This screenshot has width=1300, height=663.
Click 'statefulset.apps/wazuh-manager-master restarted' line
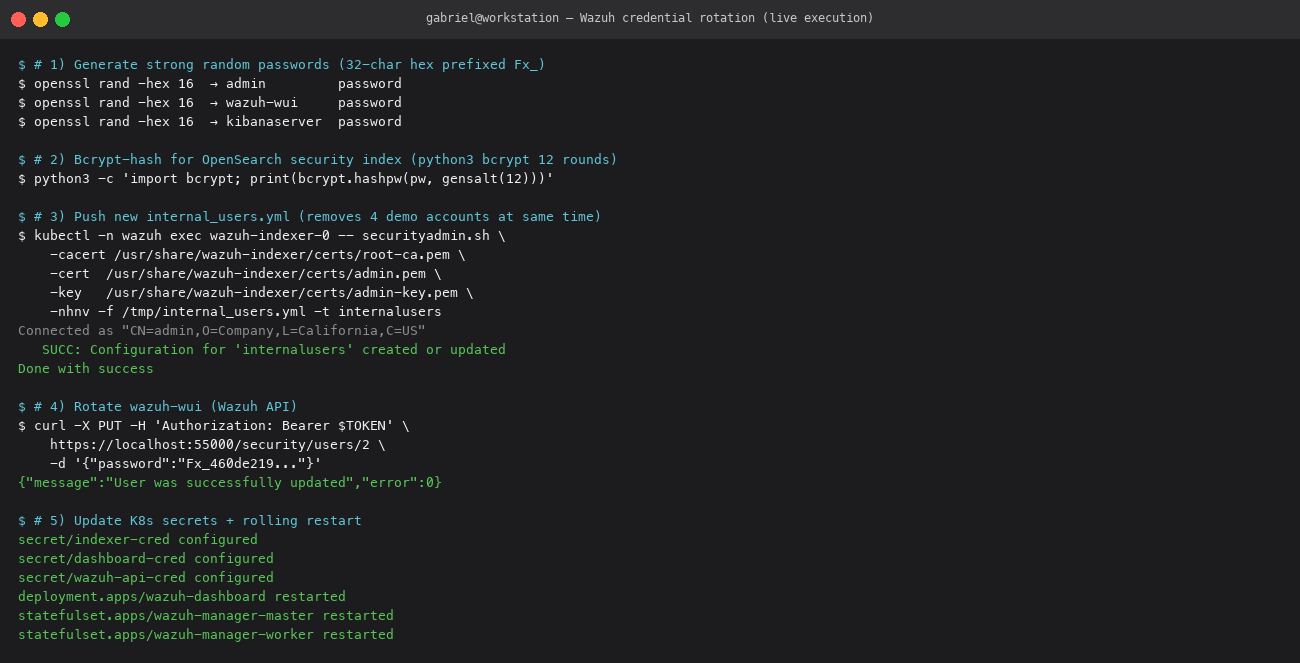pos(206,615)
